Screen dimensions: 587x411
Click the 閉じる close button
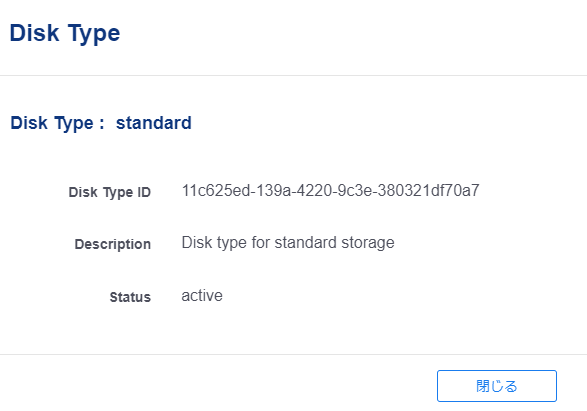(x=497, y=386)
